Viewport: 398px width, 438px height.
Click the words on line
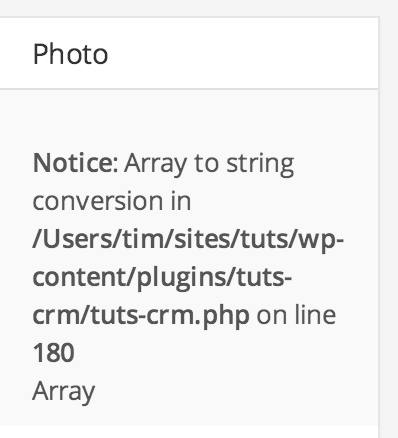(x=296, y=315)
